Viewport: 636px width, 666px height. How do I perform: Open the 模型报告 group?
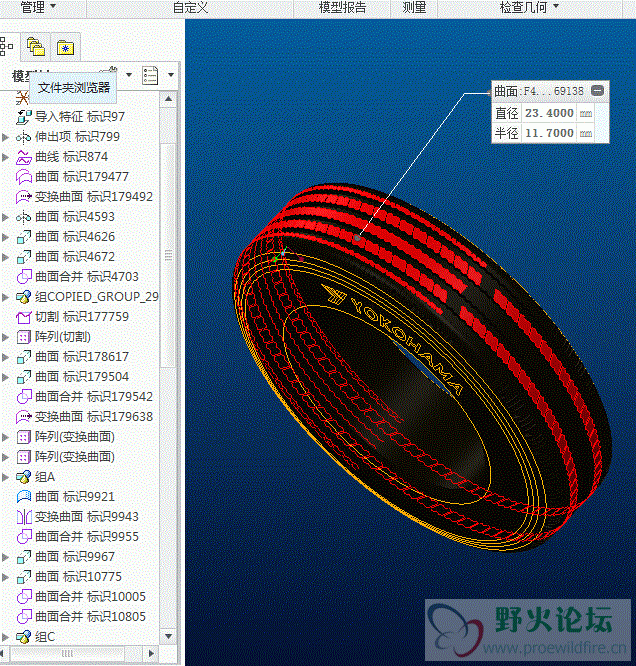coord(342,7)
